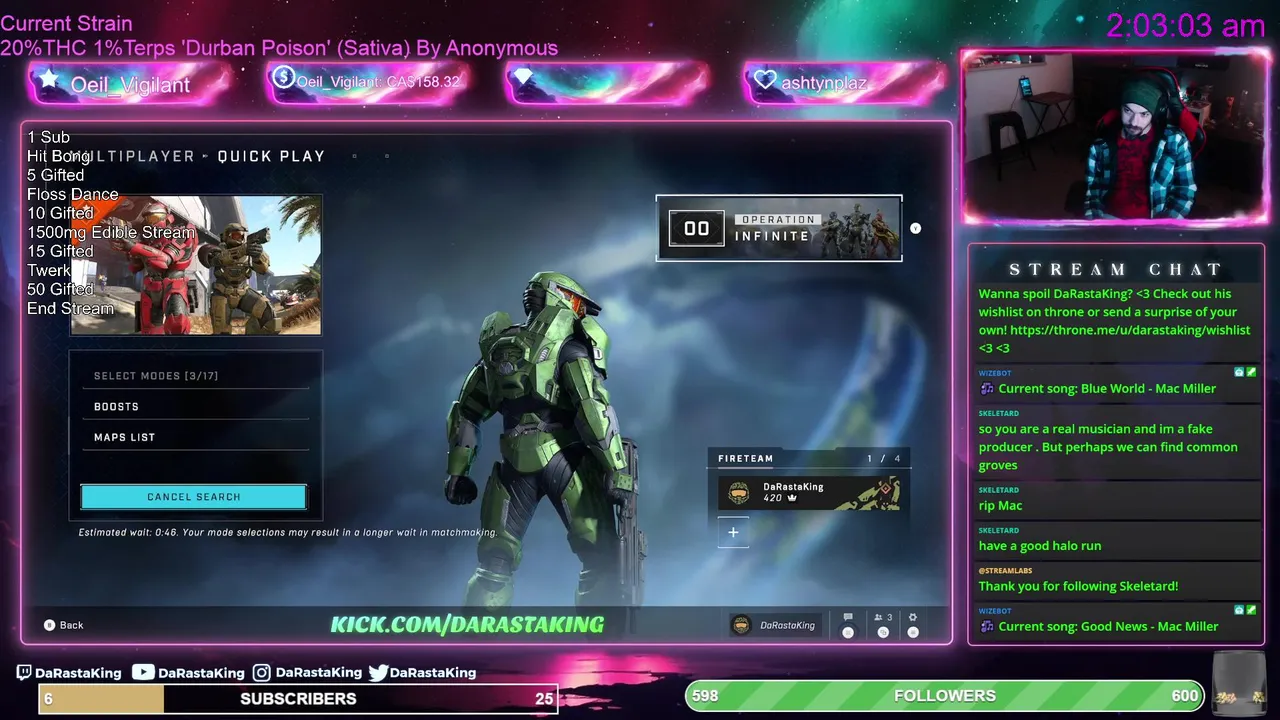Click the 2:03:03 am clock
Screen dimensions: 1280x720
[x=1186, y=25]
